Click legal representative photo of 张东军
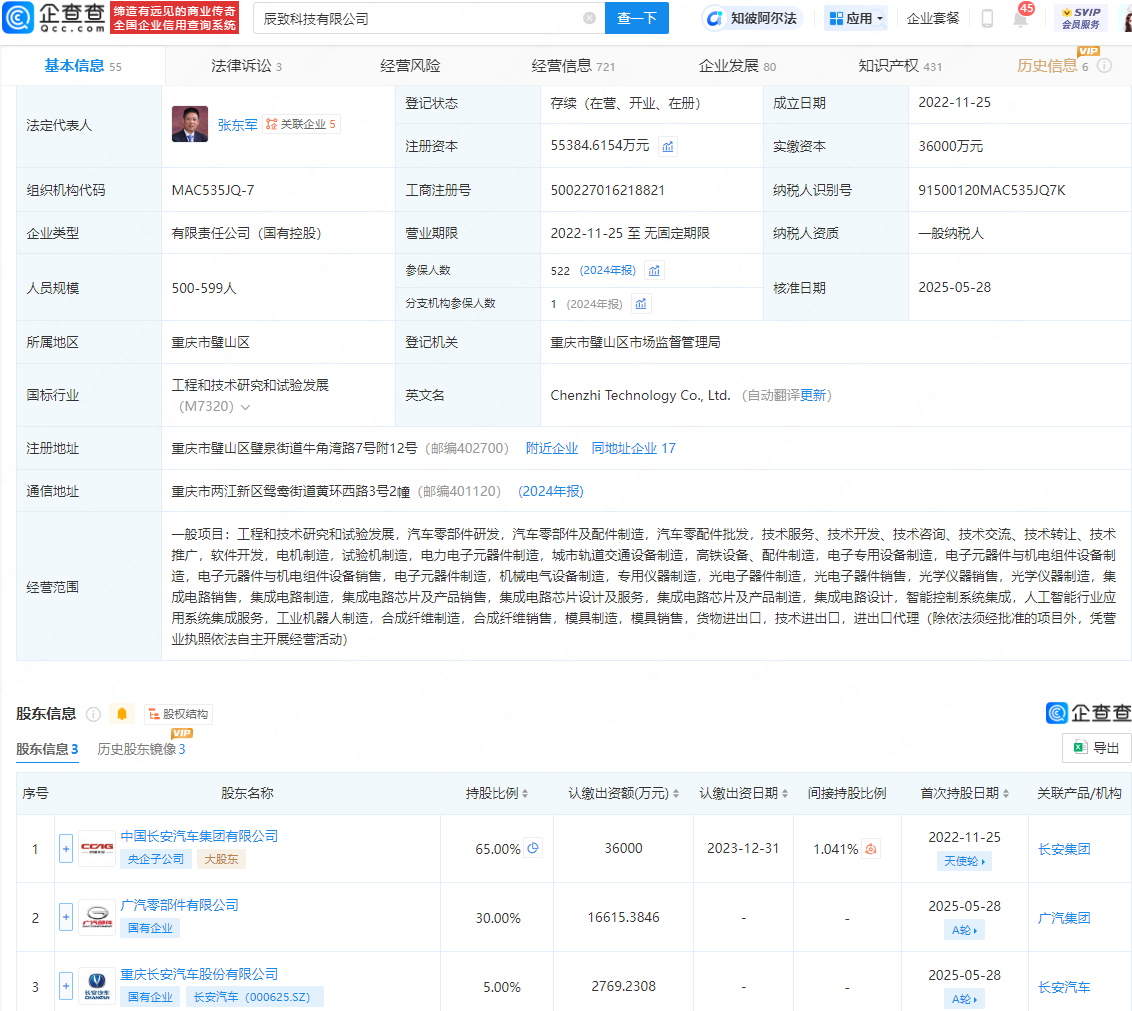Screen dimensions: 1132x1011 pos(190,124)
